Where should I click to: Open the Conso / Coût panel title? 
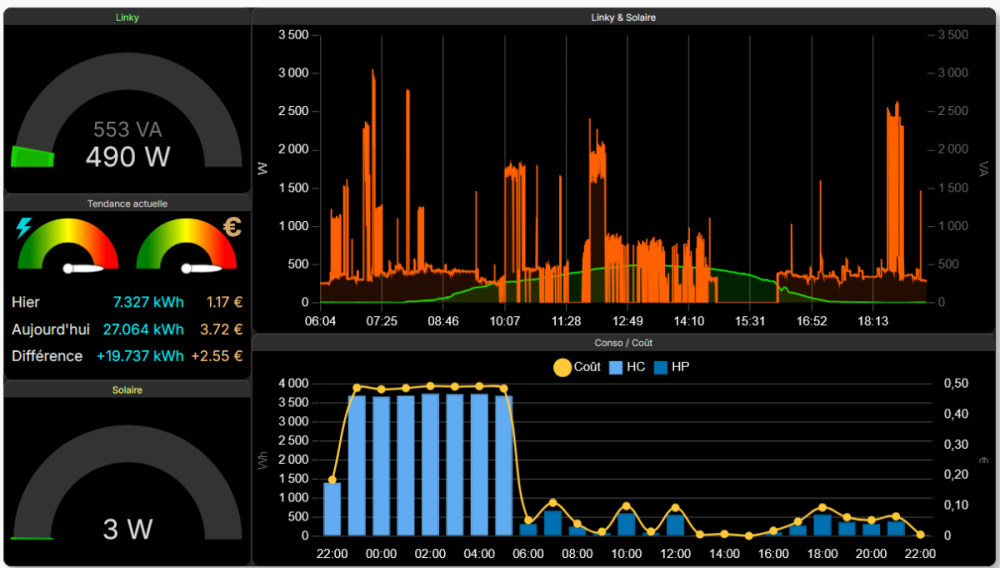[623, 342]
